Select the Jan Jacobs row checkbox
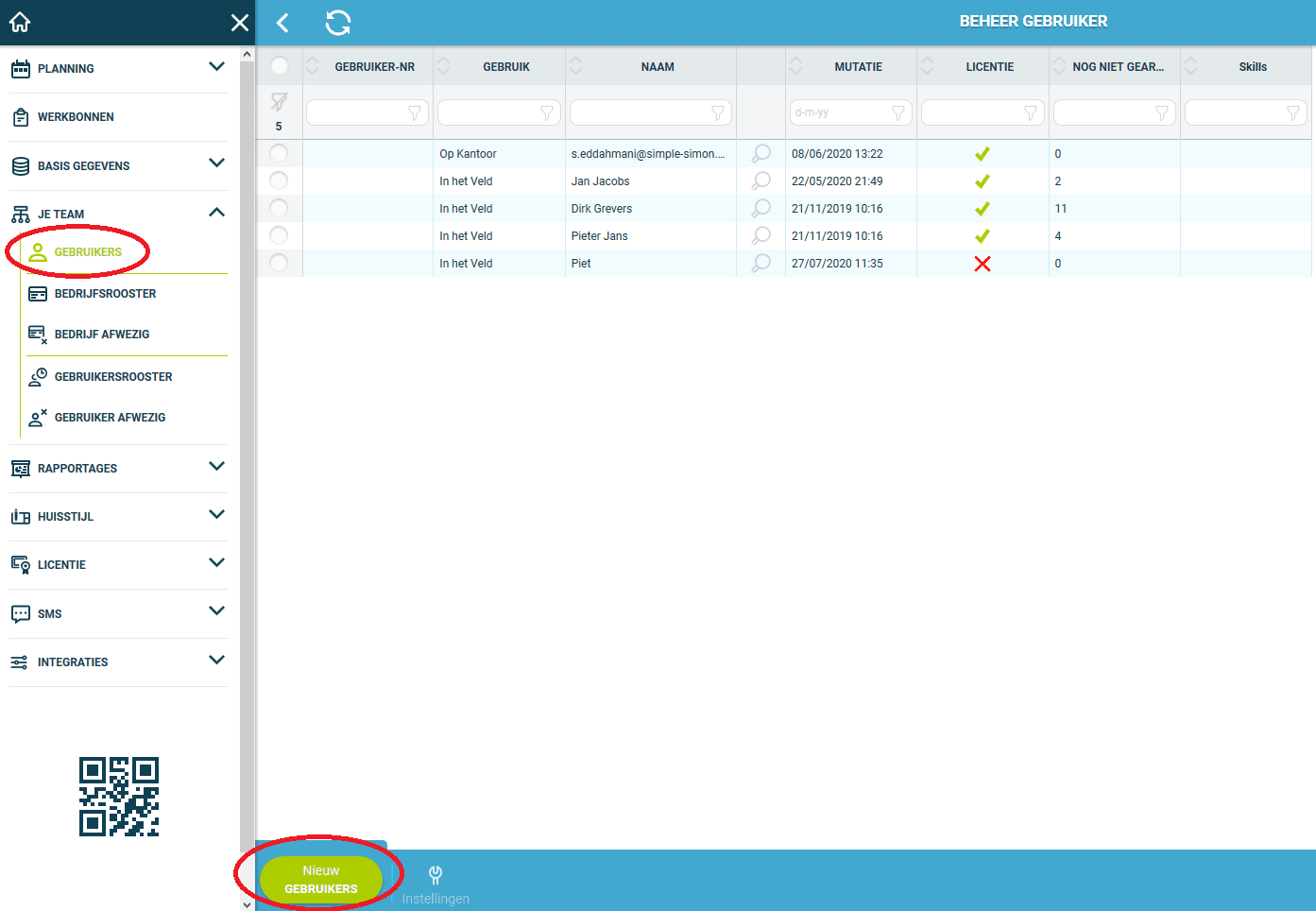The image size is (1316, 911). tap(279, 180)
